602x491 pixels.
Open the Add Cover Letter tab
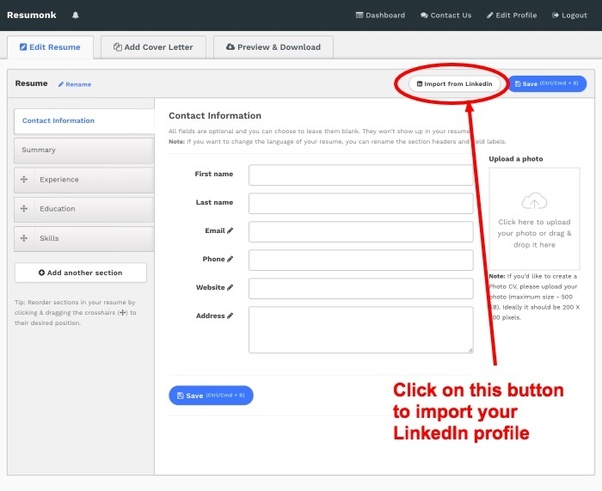[x=153, y=47]
